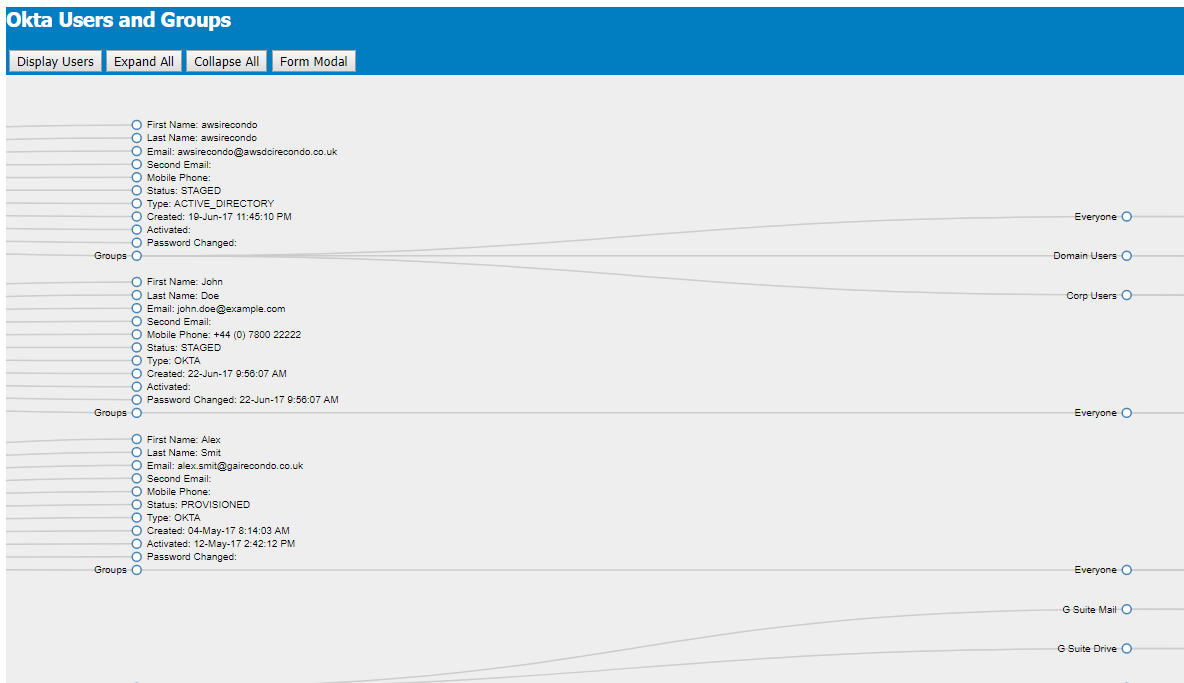Select the G Suite Drive node circle
The width and height of the screenshot is (1184, 683).
1127,648
